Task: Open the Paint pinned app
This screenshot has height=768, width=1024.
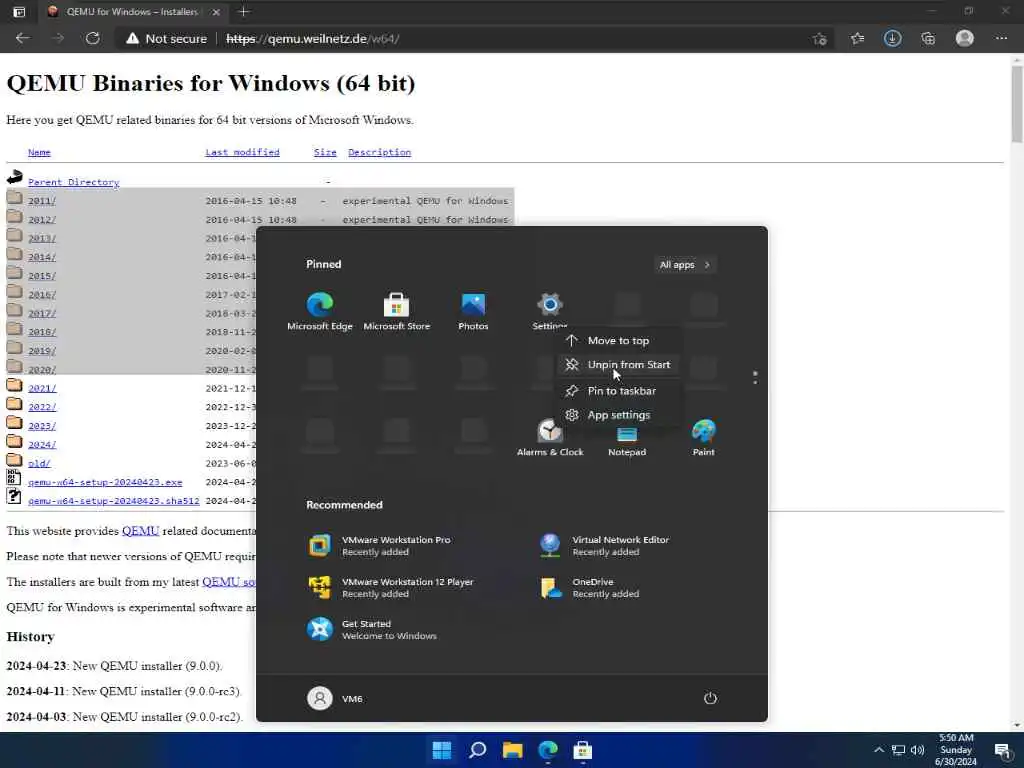Action: tap(703, 438)
